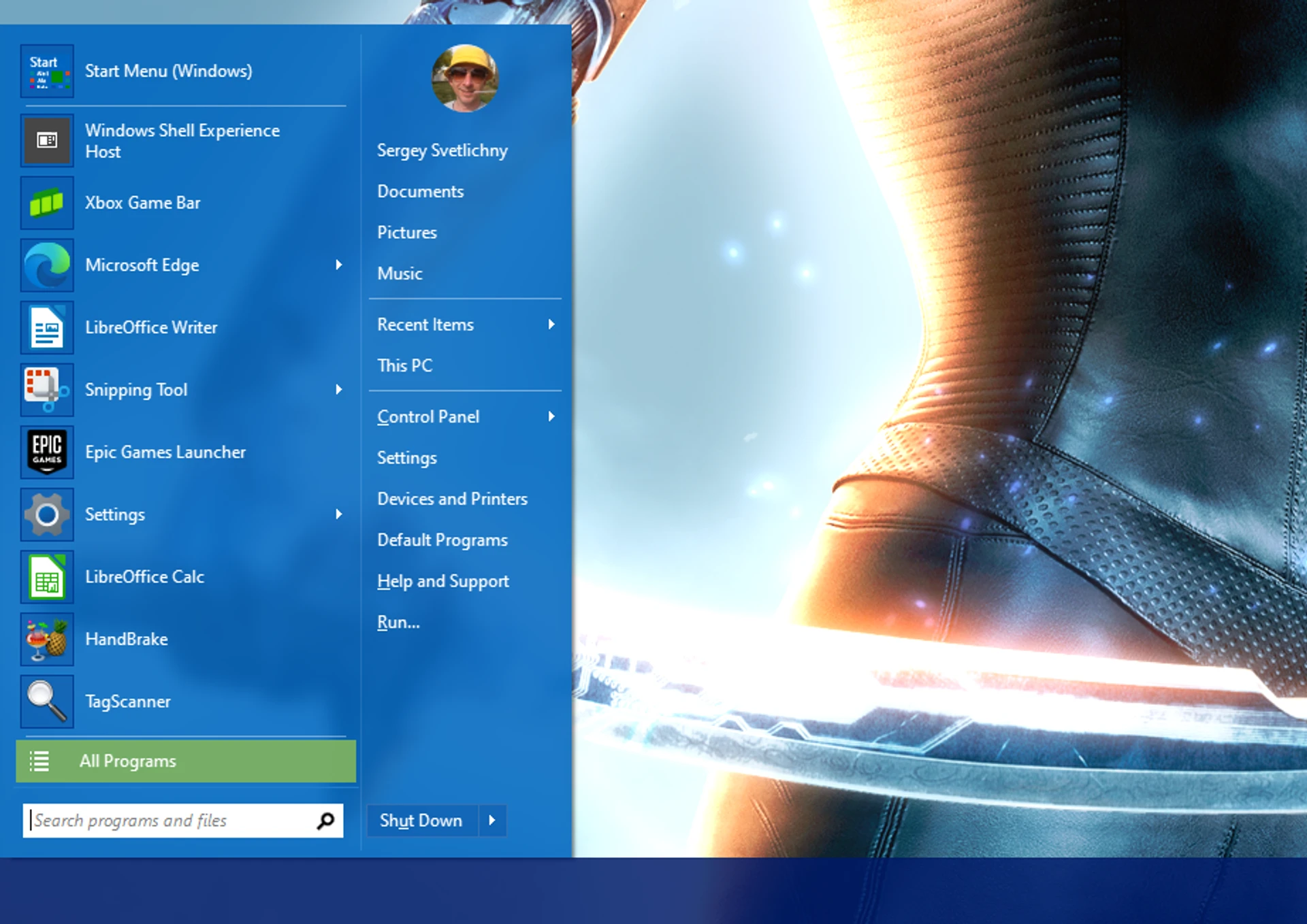The height and width of the screenshot is (924, 1307).
Task: Click the Search programs and files box
Action: (183, 821)
